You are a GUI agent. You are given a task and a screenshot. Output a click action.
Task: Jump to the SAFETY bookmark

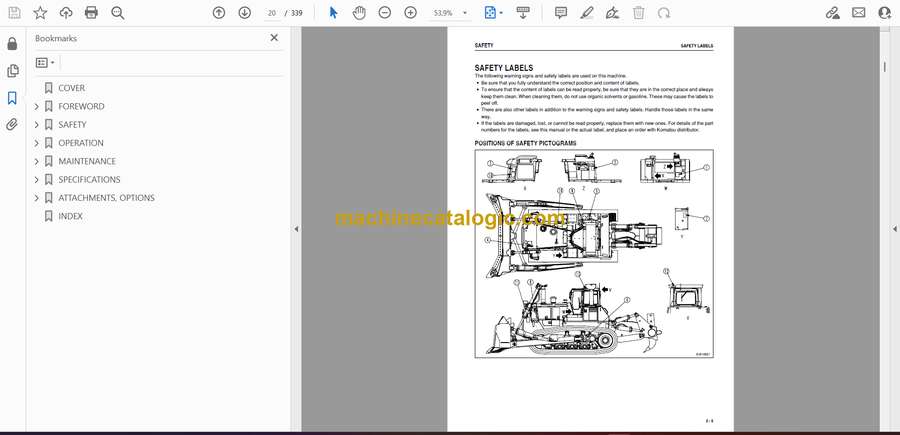click(x=72, y=125)
